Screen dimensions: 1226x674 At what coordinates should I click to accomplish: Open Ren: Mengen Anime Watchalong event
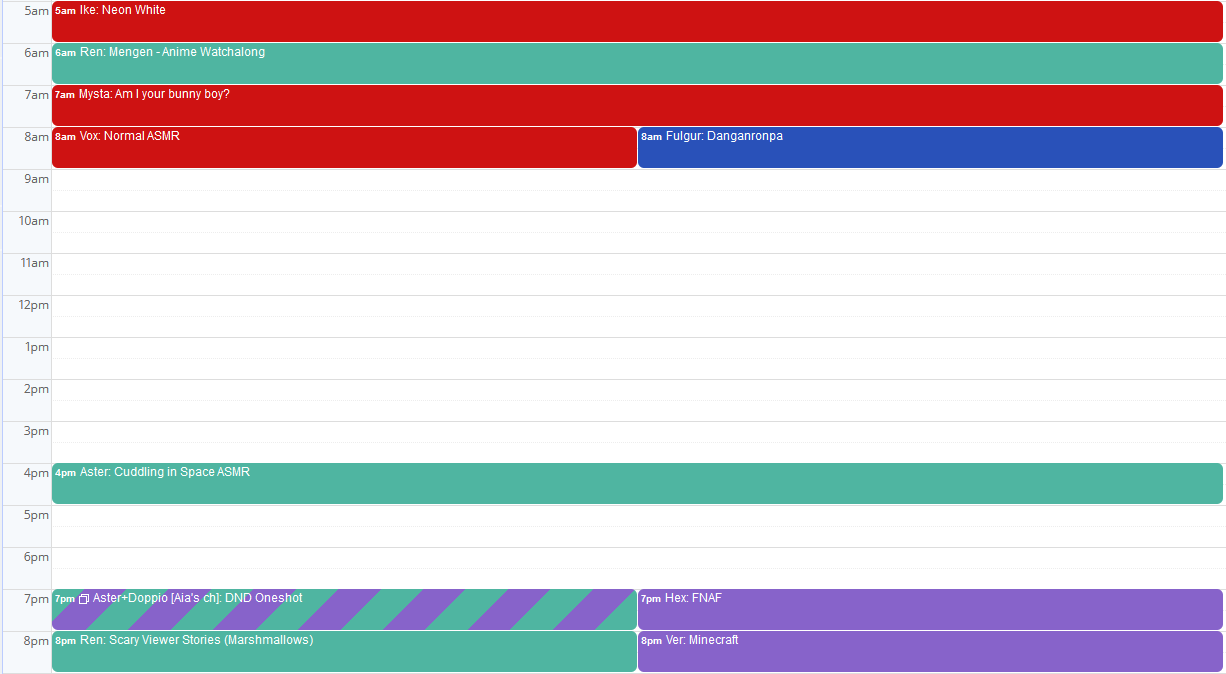[637, 63]
